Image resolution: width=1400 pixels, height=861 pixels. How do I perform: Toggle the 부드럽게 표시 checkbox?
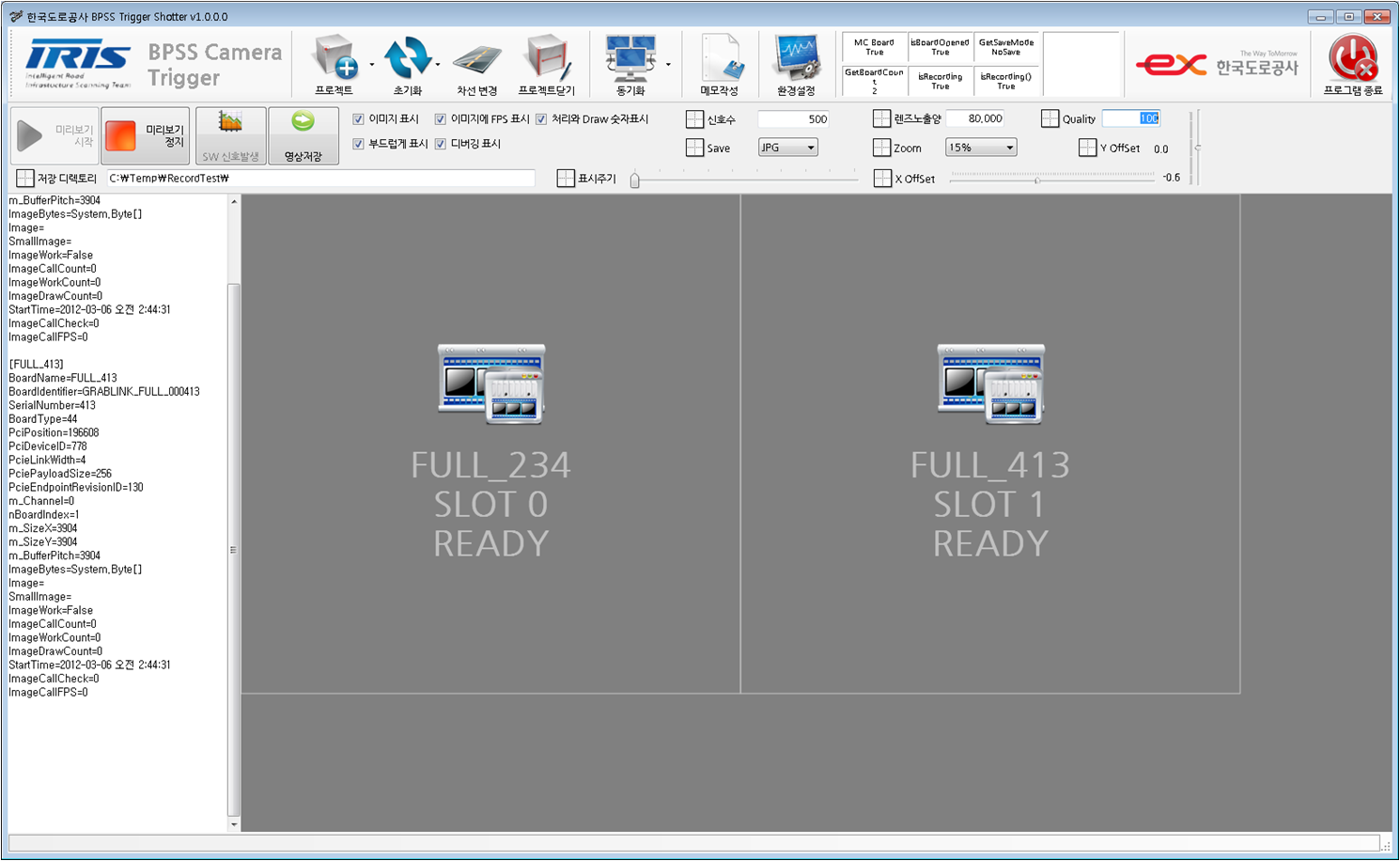(358, 144)
